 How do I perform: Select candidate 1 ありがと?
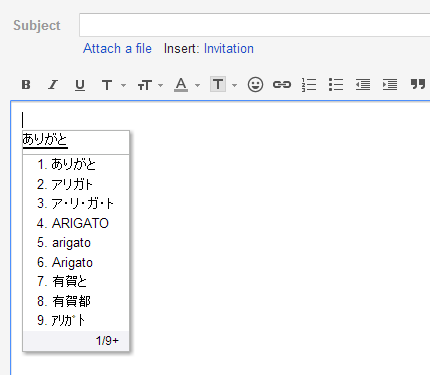coord(76,164)
